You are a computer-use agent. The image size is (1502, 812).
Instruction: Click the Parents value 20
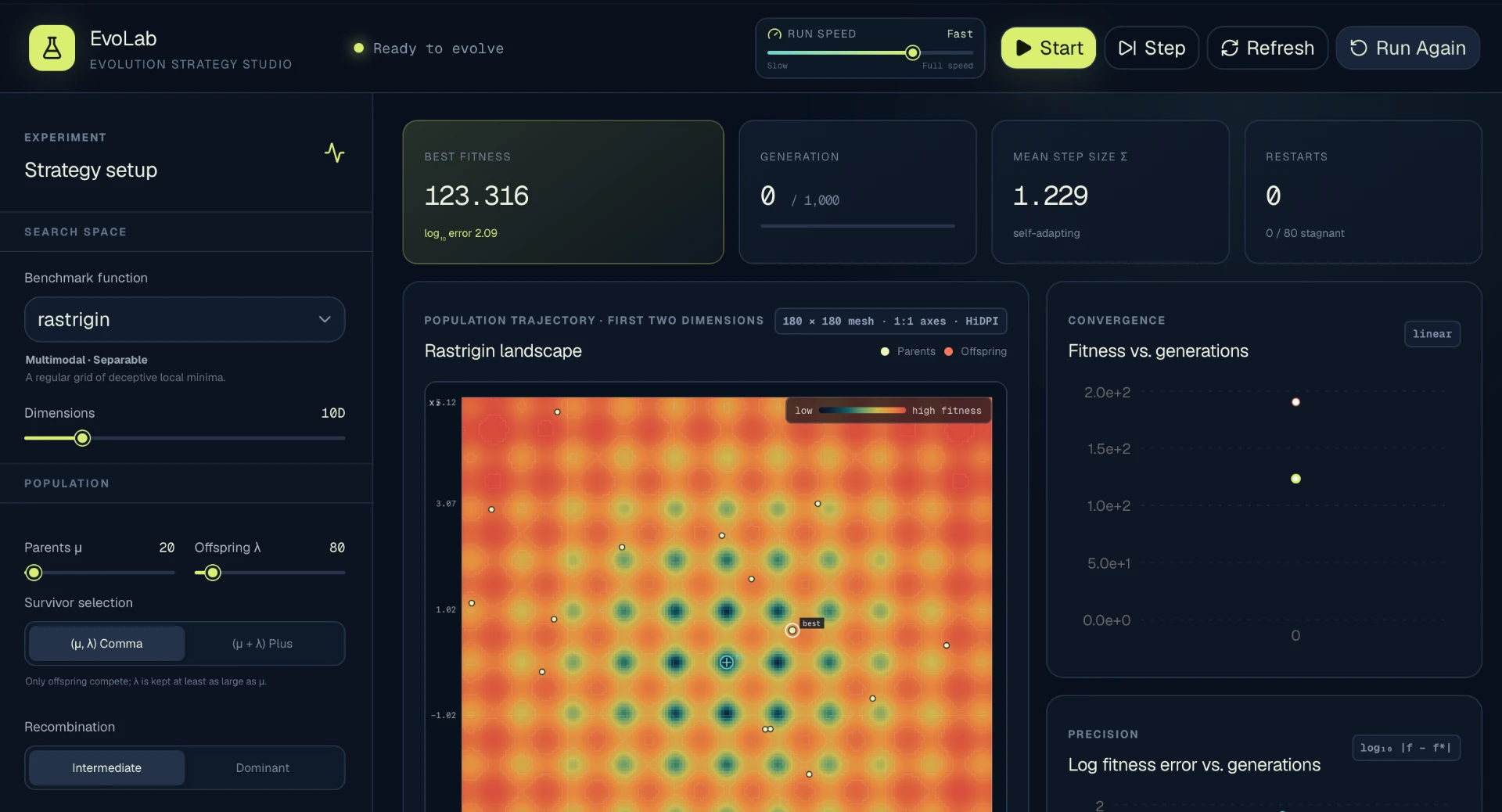[167, 548]
